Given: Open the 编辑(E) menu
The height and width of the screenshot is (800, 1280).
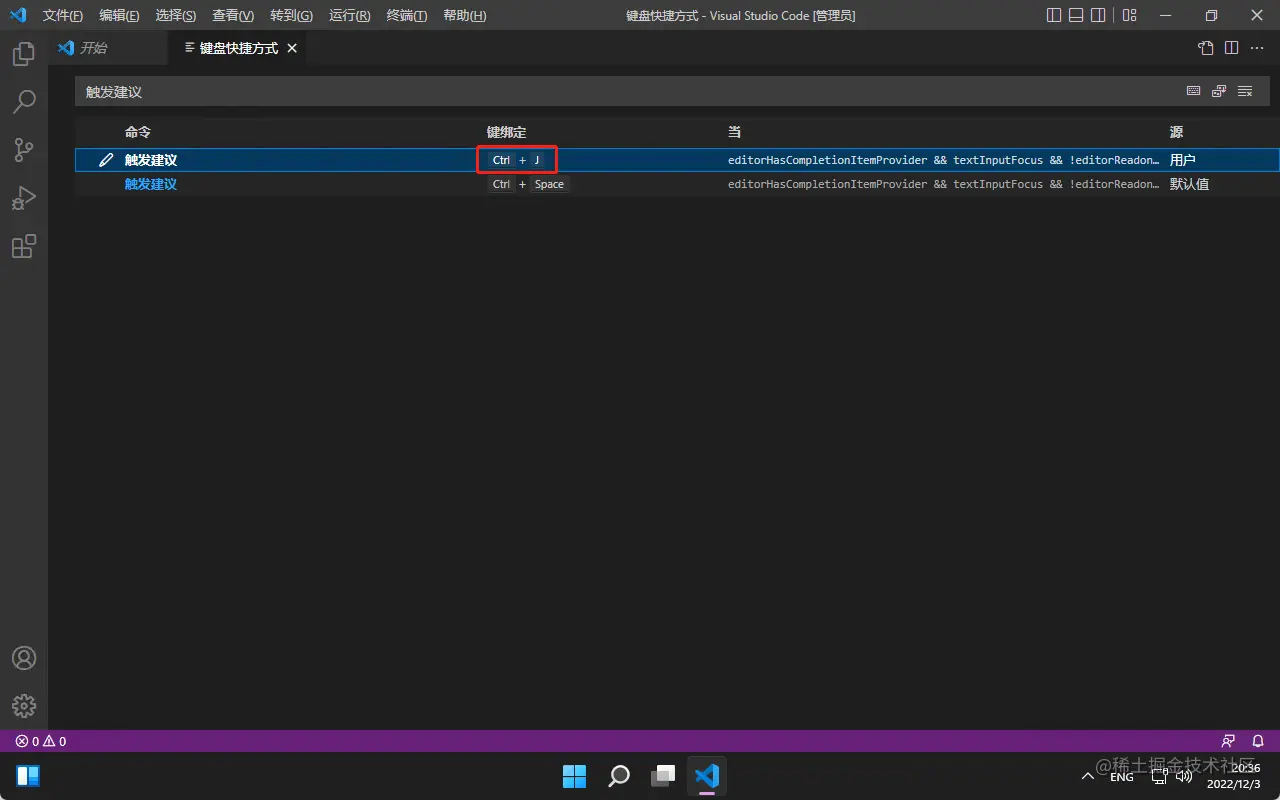Looking at the screenshot, I should coord(119,16).
